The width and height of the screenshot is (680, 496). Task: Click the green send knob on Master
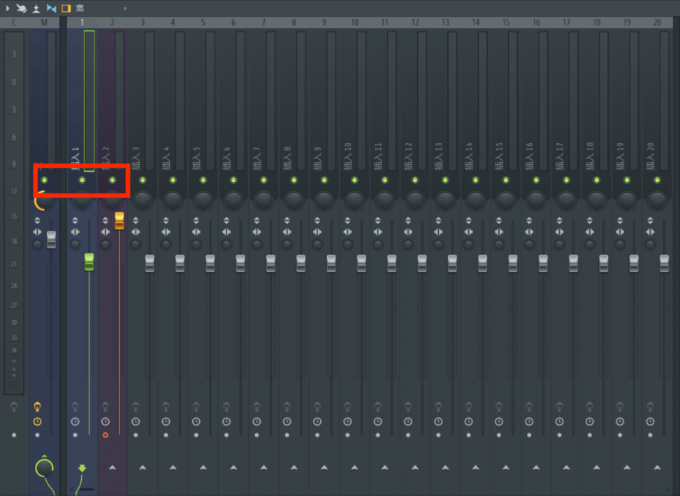click(x=44, y=467)
